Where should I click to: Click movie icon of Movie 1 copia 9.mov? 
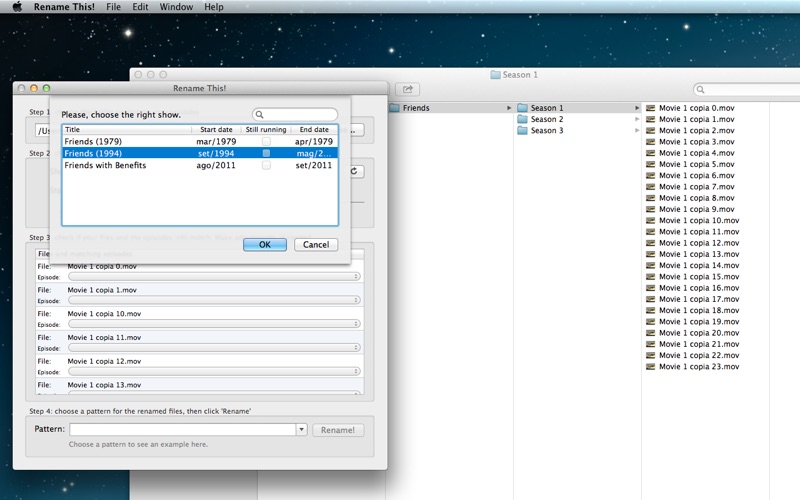pos(651,209)
